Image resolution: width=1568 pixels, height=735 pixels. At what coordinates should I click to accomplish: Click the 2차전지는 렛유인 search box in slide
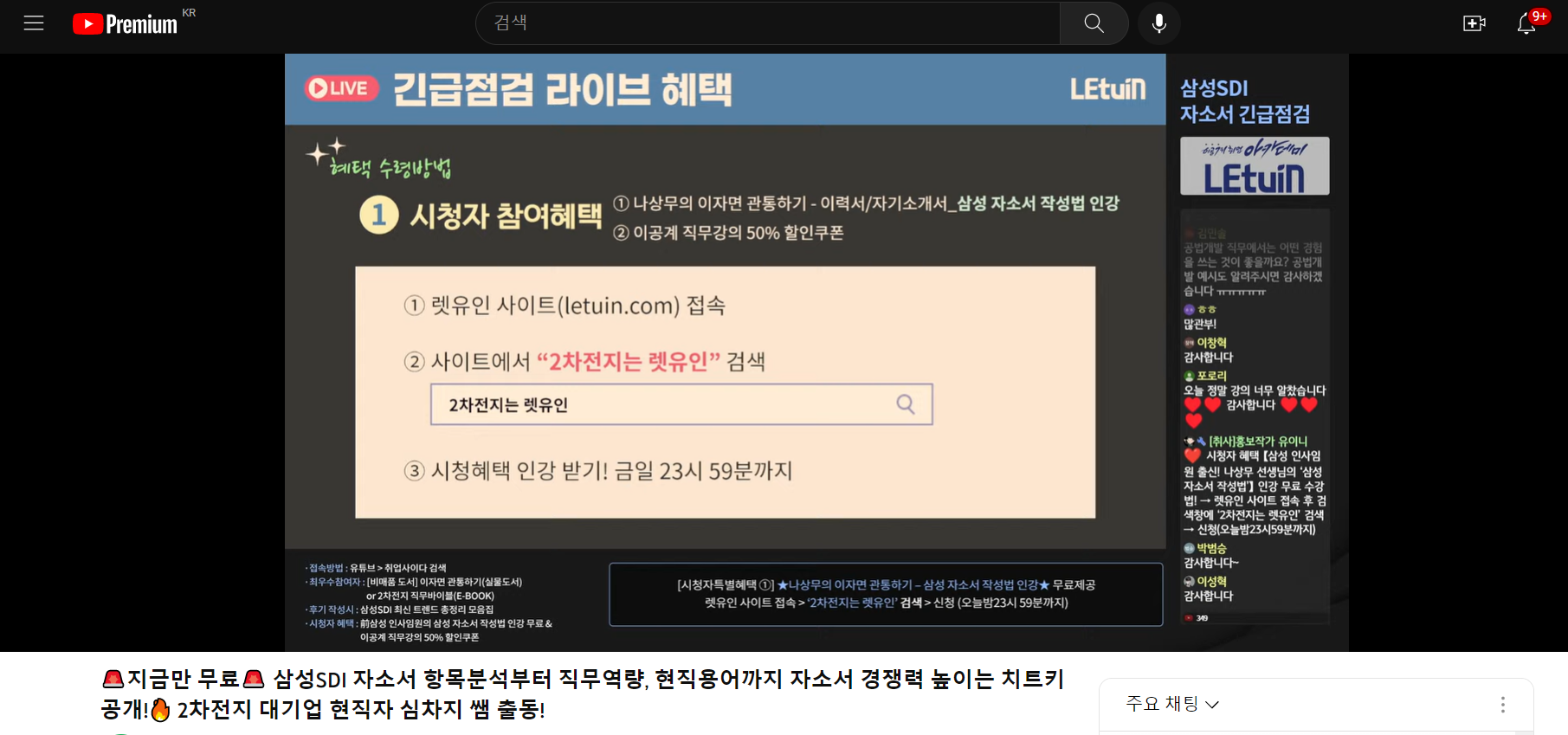(x=681, y=404)
